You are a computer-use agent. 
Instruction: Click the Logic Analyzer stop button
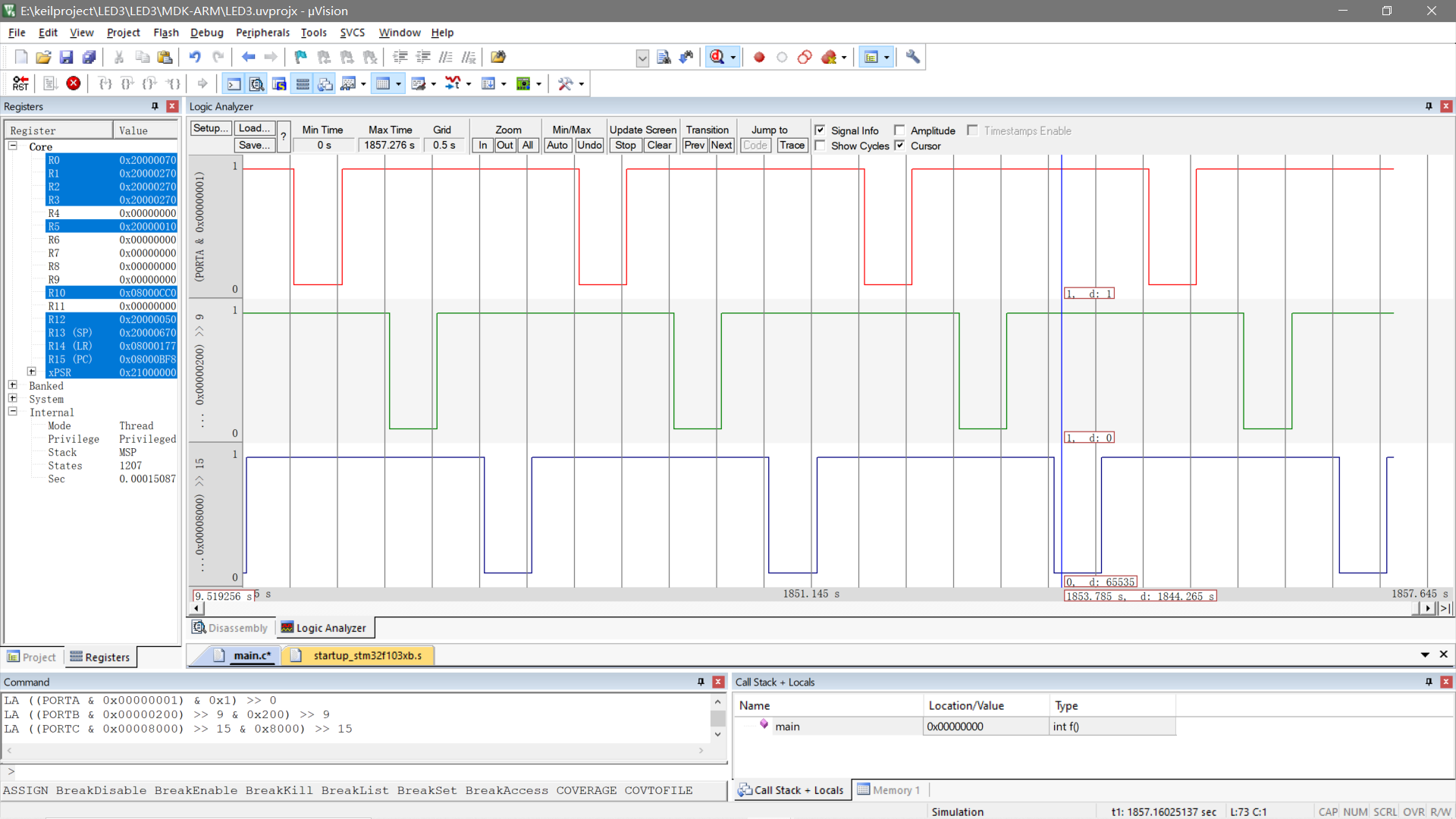(x=625, y=145)
